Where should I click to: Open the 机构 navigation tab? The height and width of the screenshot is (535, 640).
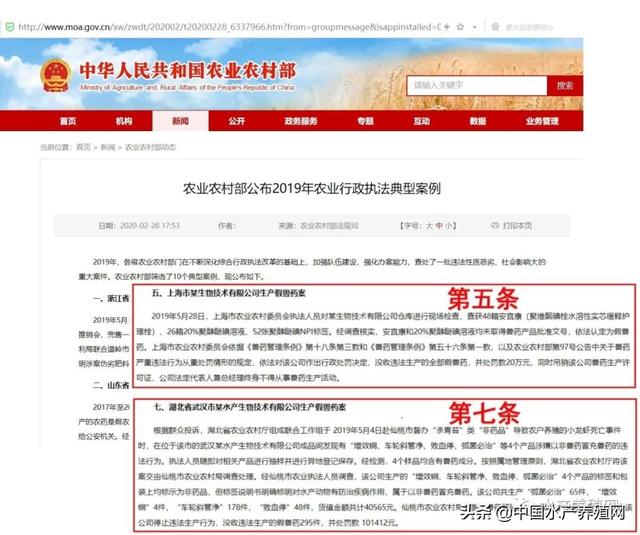pyautogui.click(x=124, y=121)
